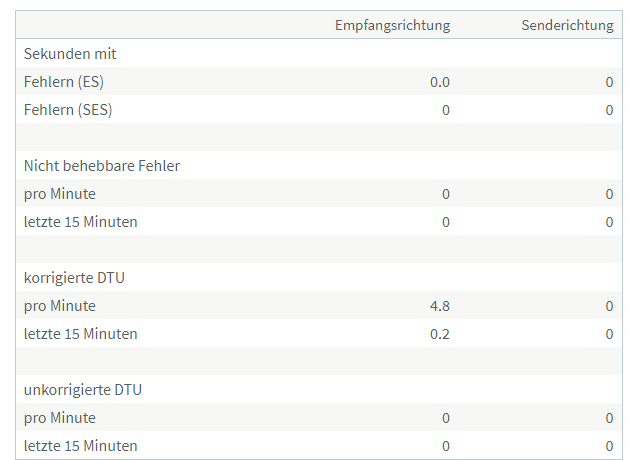Viewport: 630px width, 460px height.
Task: Click the Fehlern (SES) row label
Action: coord(68,110)
